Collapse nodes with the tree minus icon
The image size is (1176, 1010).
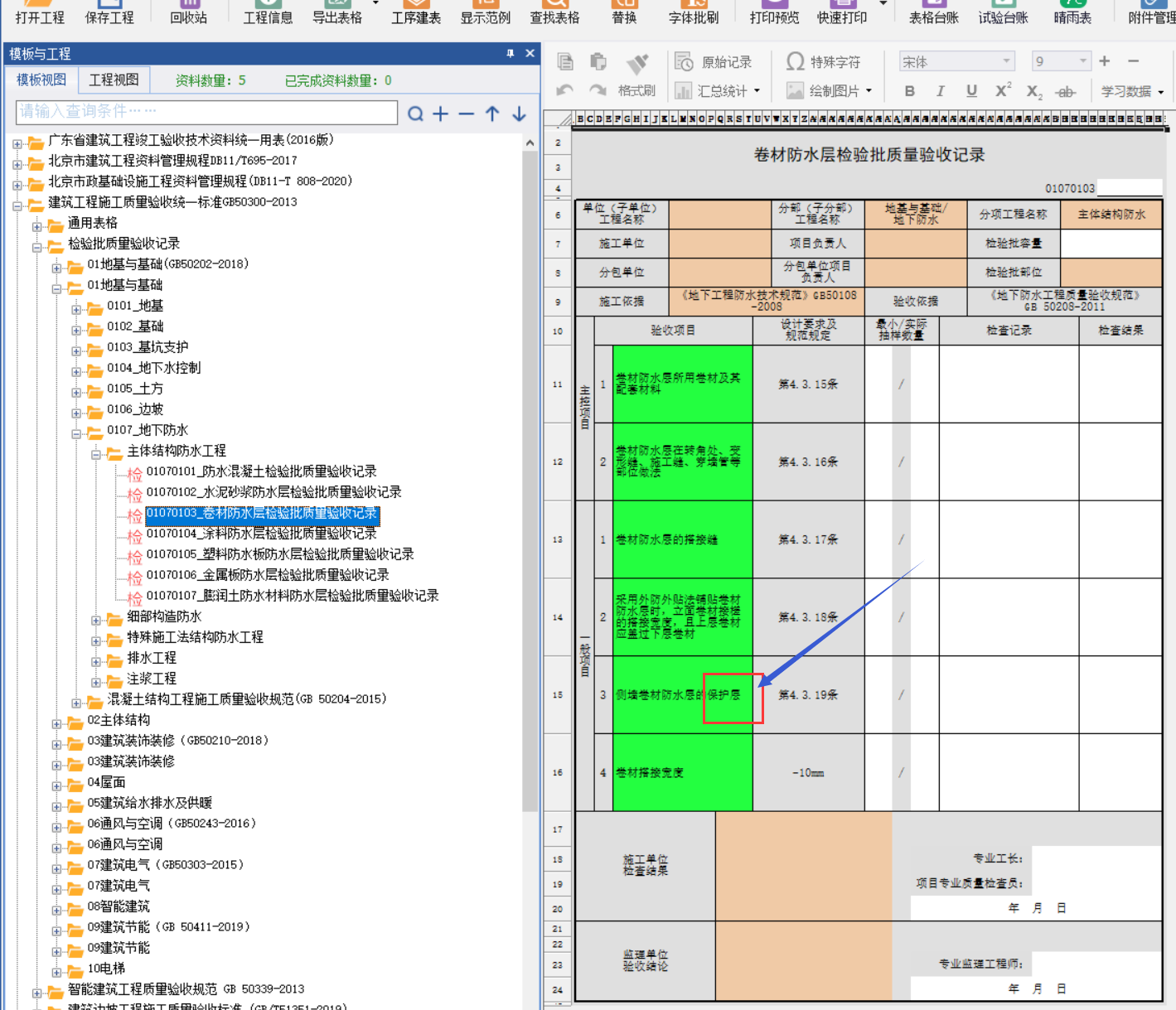coord(467,114)
